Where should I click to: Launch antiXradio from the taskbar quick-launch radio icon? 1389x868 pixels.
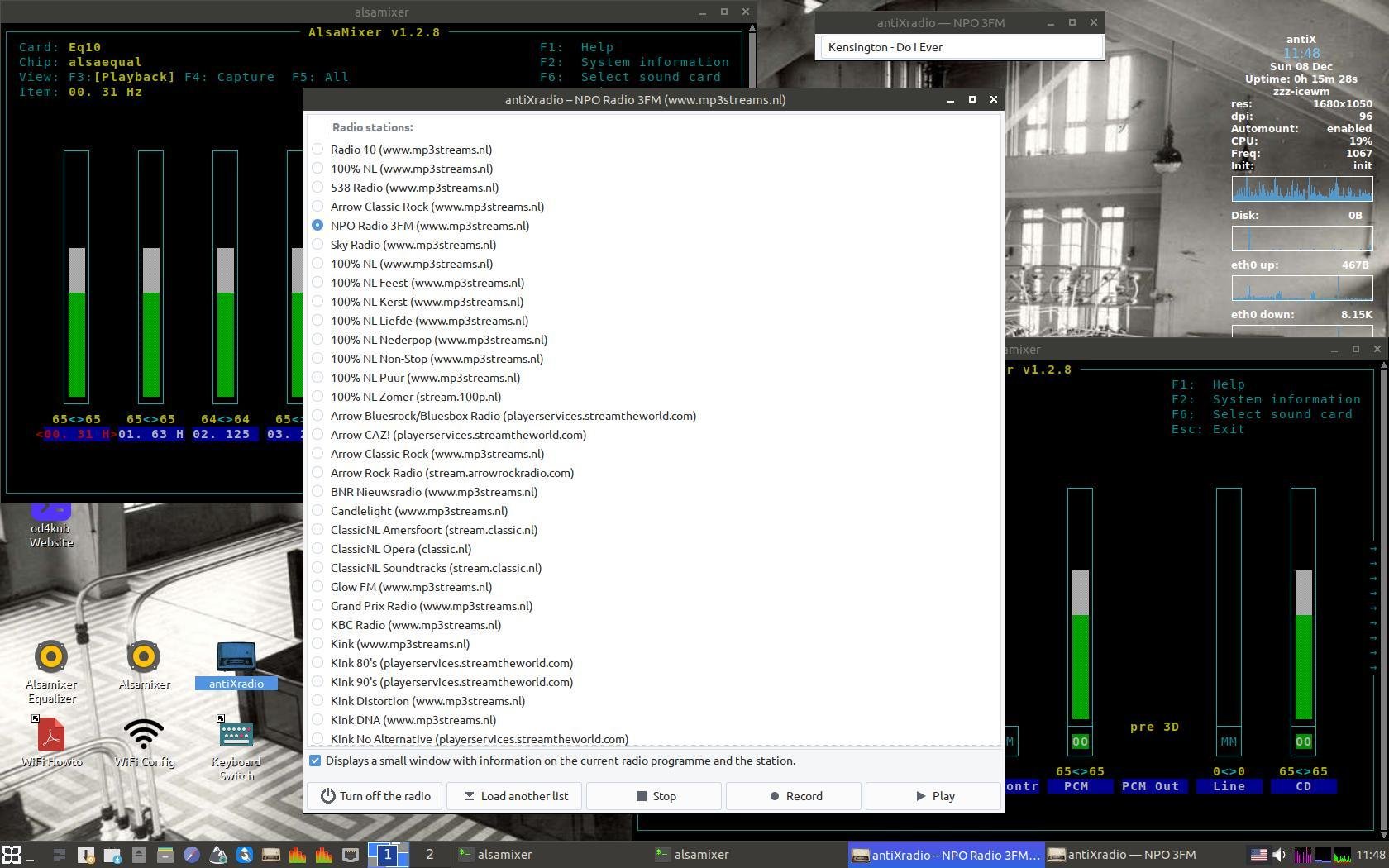point(270,855)
